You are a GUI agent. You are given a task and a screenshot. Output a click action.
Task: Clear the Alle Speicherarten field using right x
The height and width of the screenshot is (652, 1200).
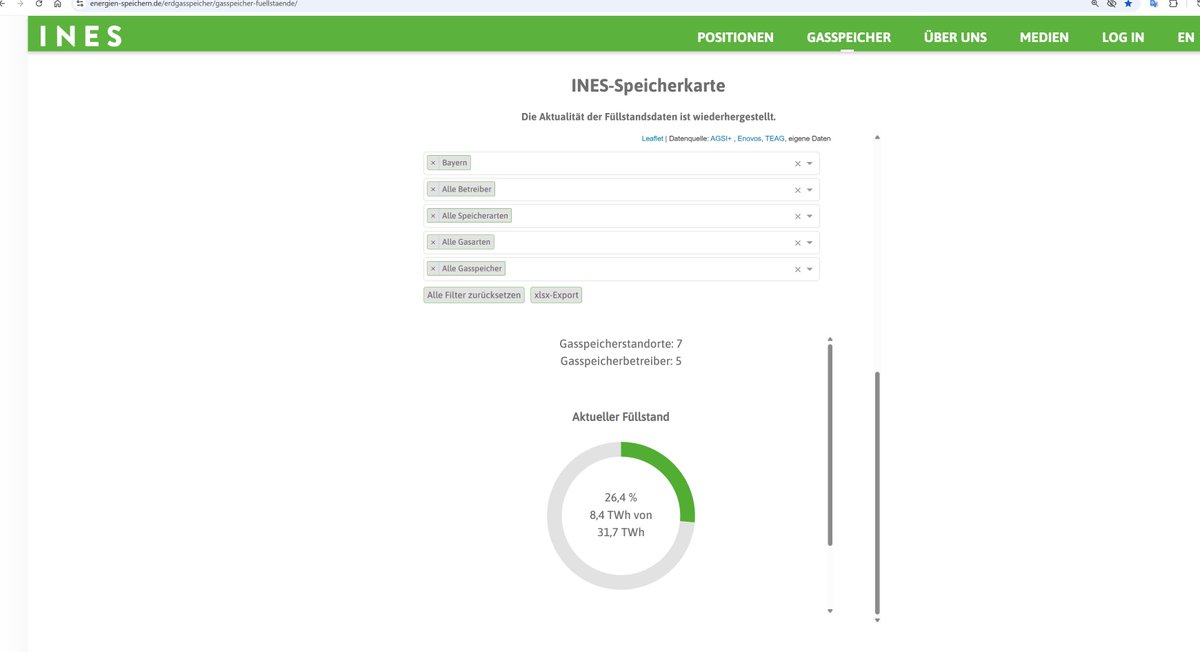click(x=798, y=216)
